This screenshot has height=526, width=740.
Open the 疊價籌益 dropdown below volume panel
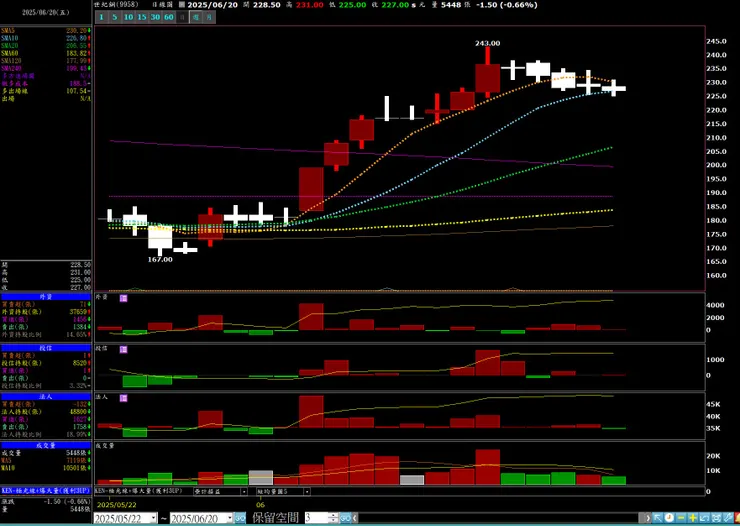tap(244, 492)
